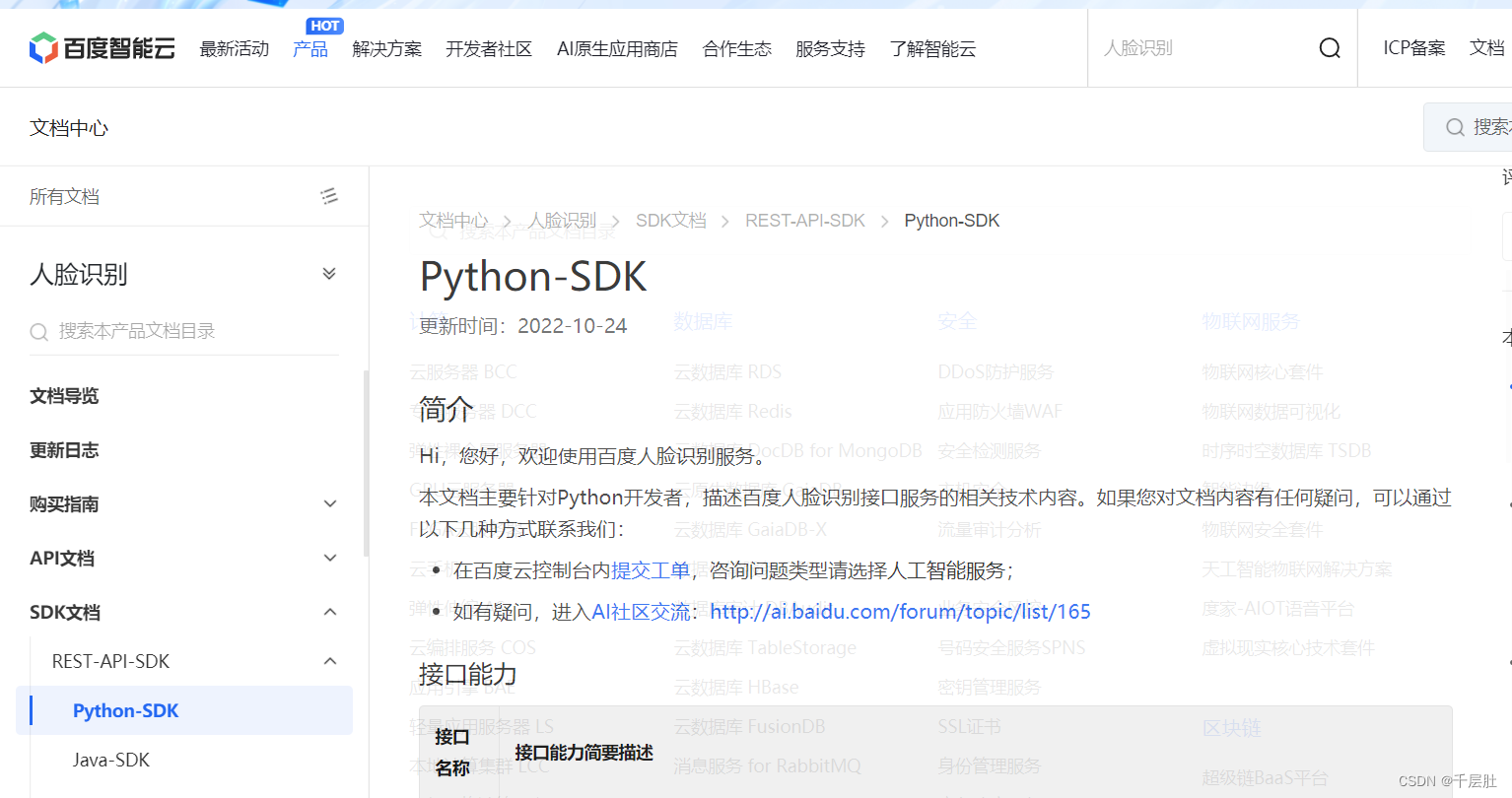Click the document center search box

click(1469, 127)
